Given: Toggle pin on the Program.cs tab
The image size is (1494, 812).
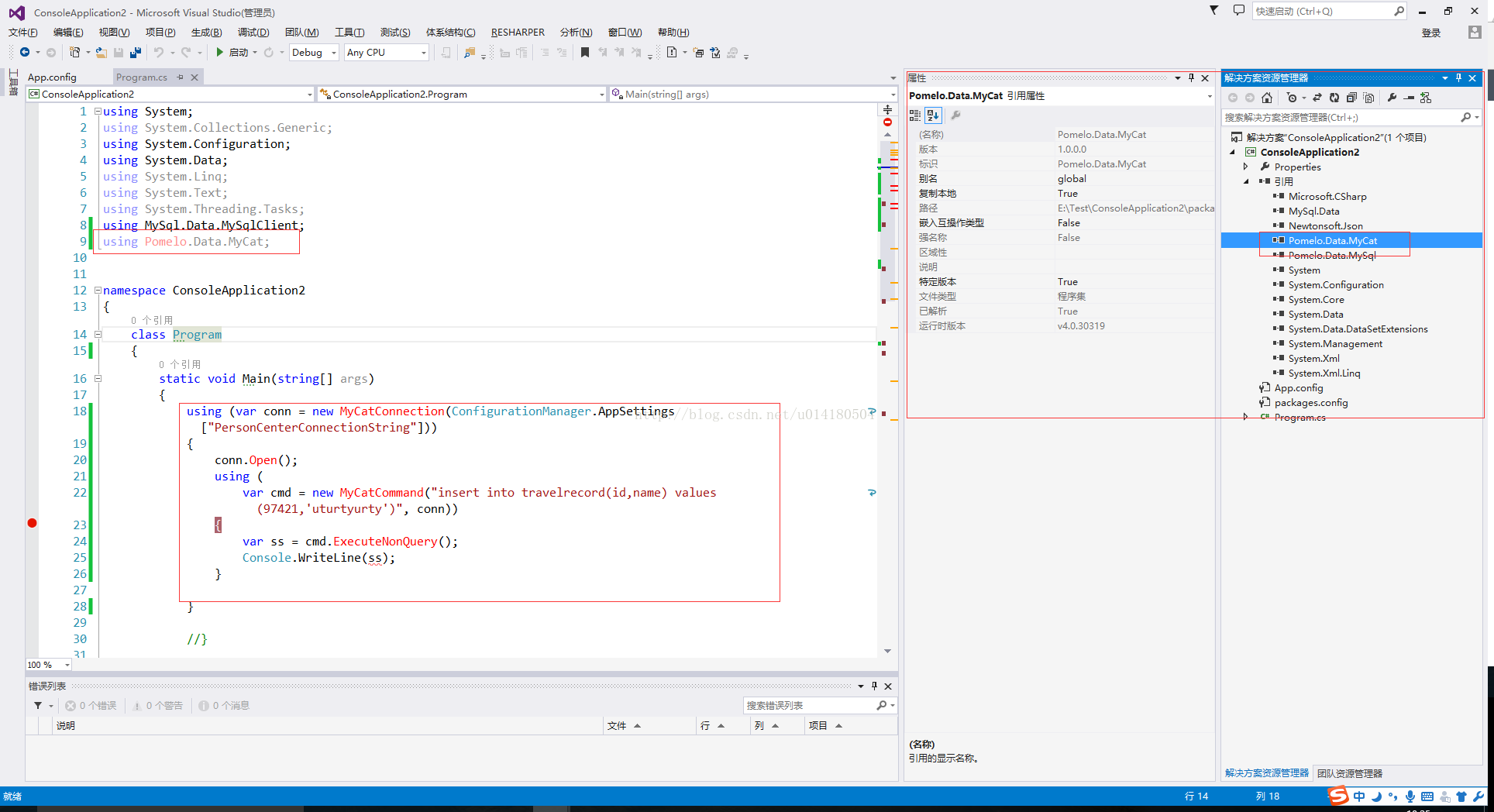Looking at the screenshot, I should (181, 77).
